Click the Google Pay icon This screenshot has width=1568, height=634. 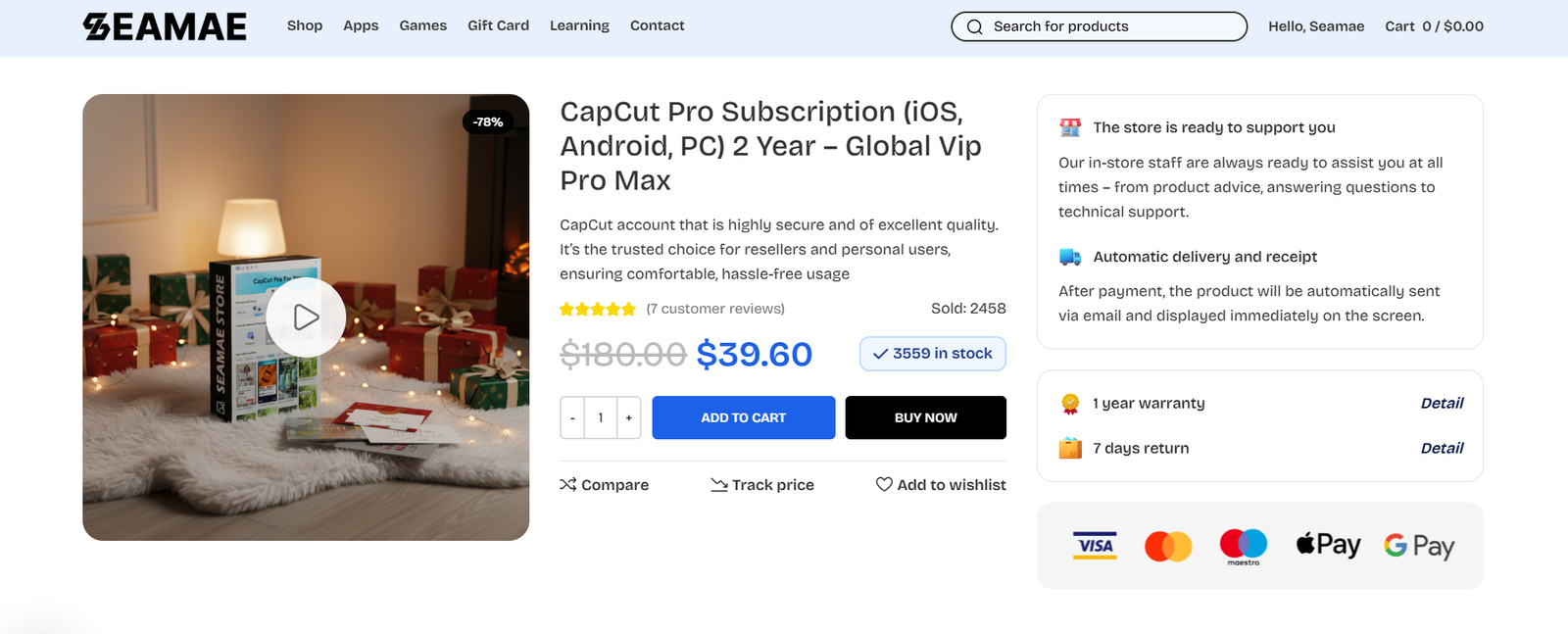pos(1418,545)
